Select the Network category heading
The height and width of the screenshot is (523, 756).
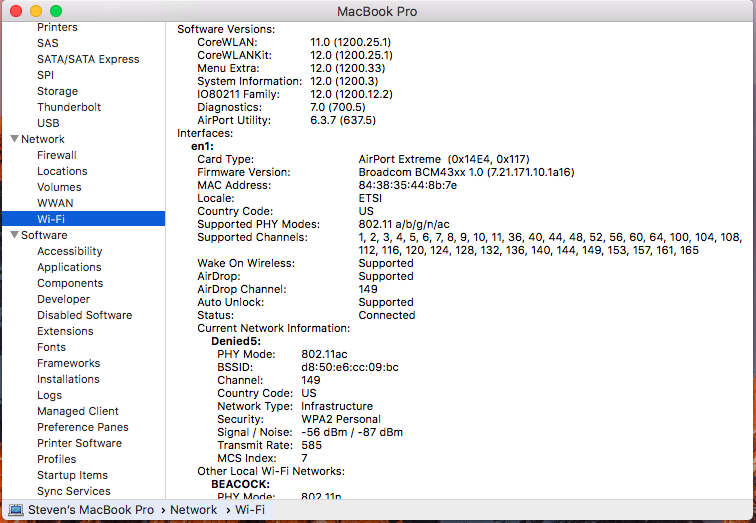pyautogui.click(x=43, y=139)
